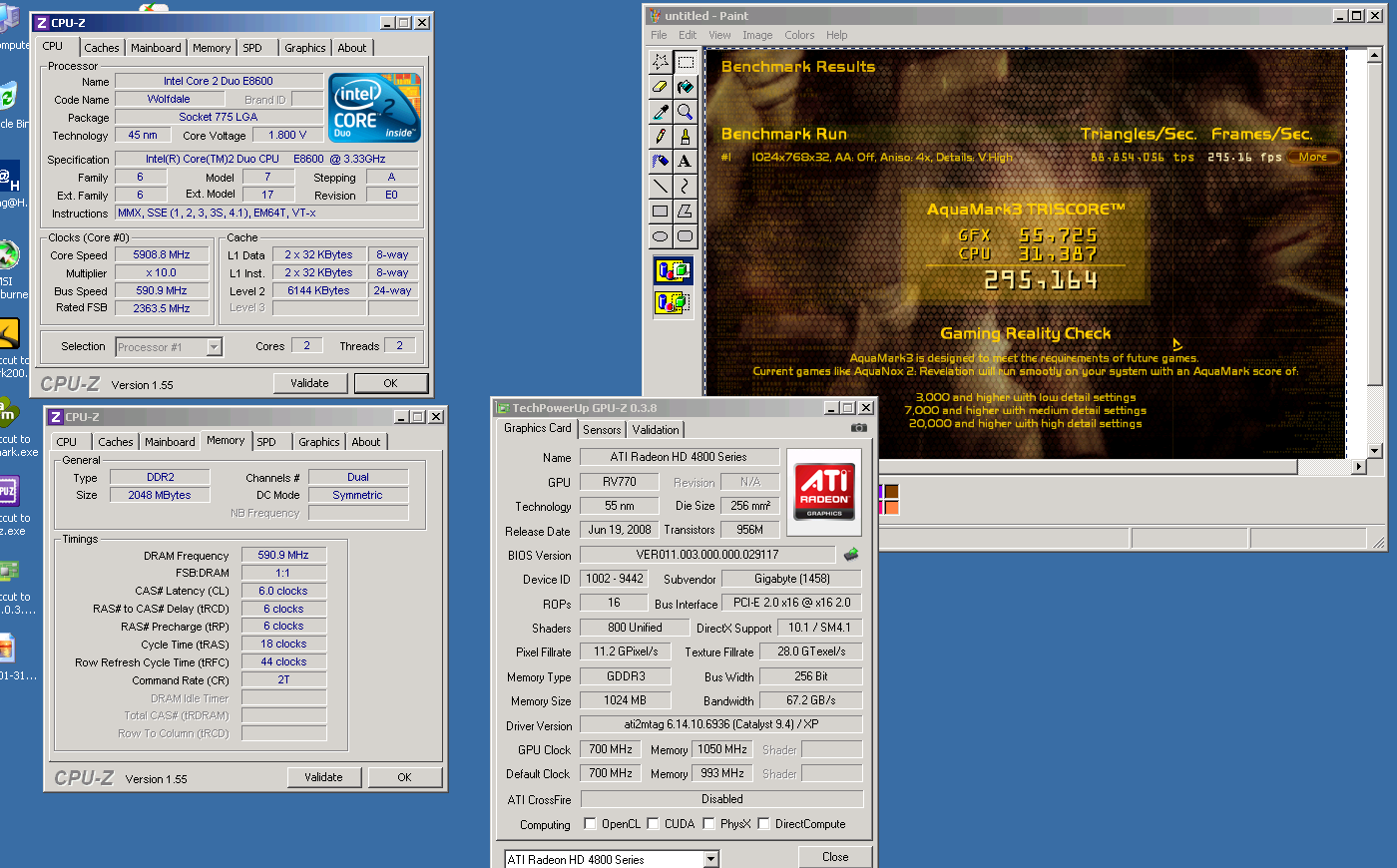Open the Edit menu in Paint
This screenshot has height=868, width=1397.
[688, 35]
